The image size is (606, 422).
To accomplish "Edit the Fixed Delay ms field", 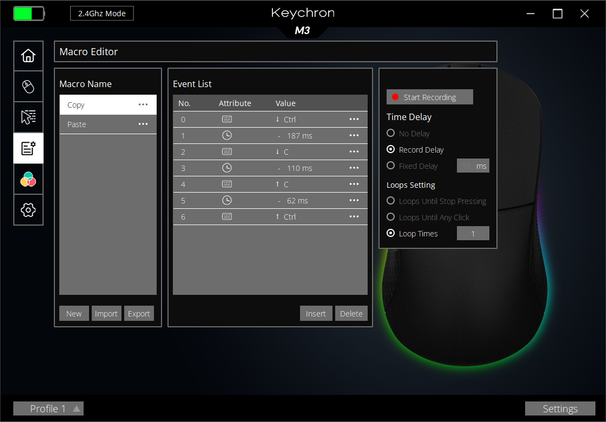I will [473, 166].
